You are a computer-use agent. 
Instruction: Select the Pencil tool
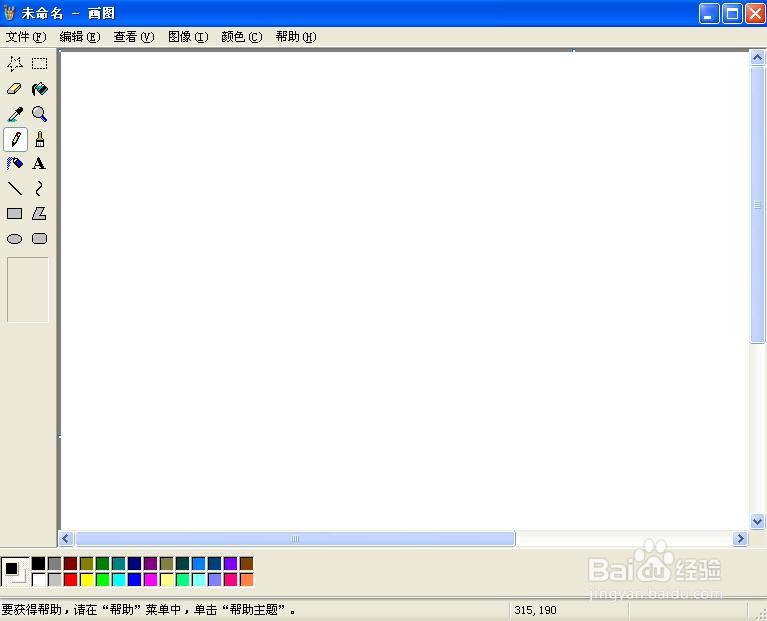click(15, 139)
